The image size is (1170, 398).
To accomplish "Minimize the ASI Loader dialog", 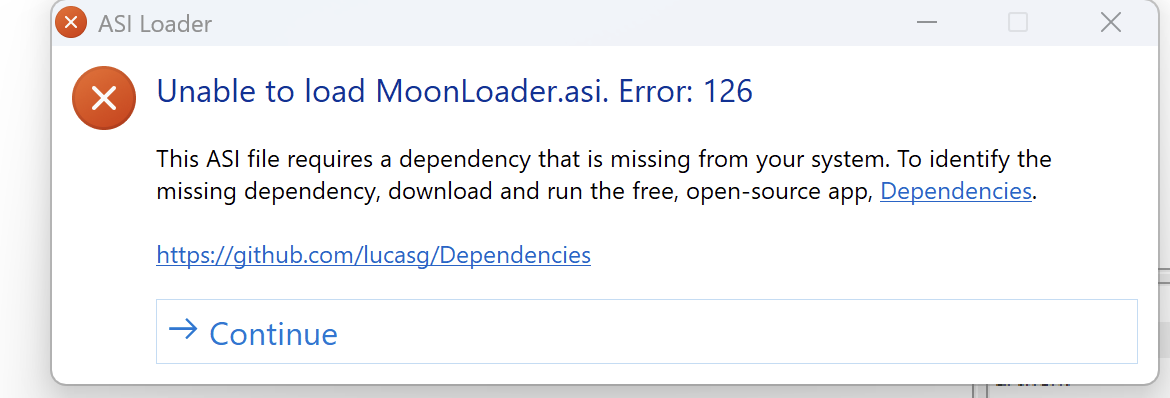I will click(927, 23).
